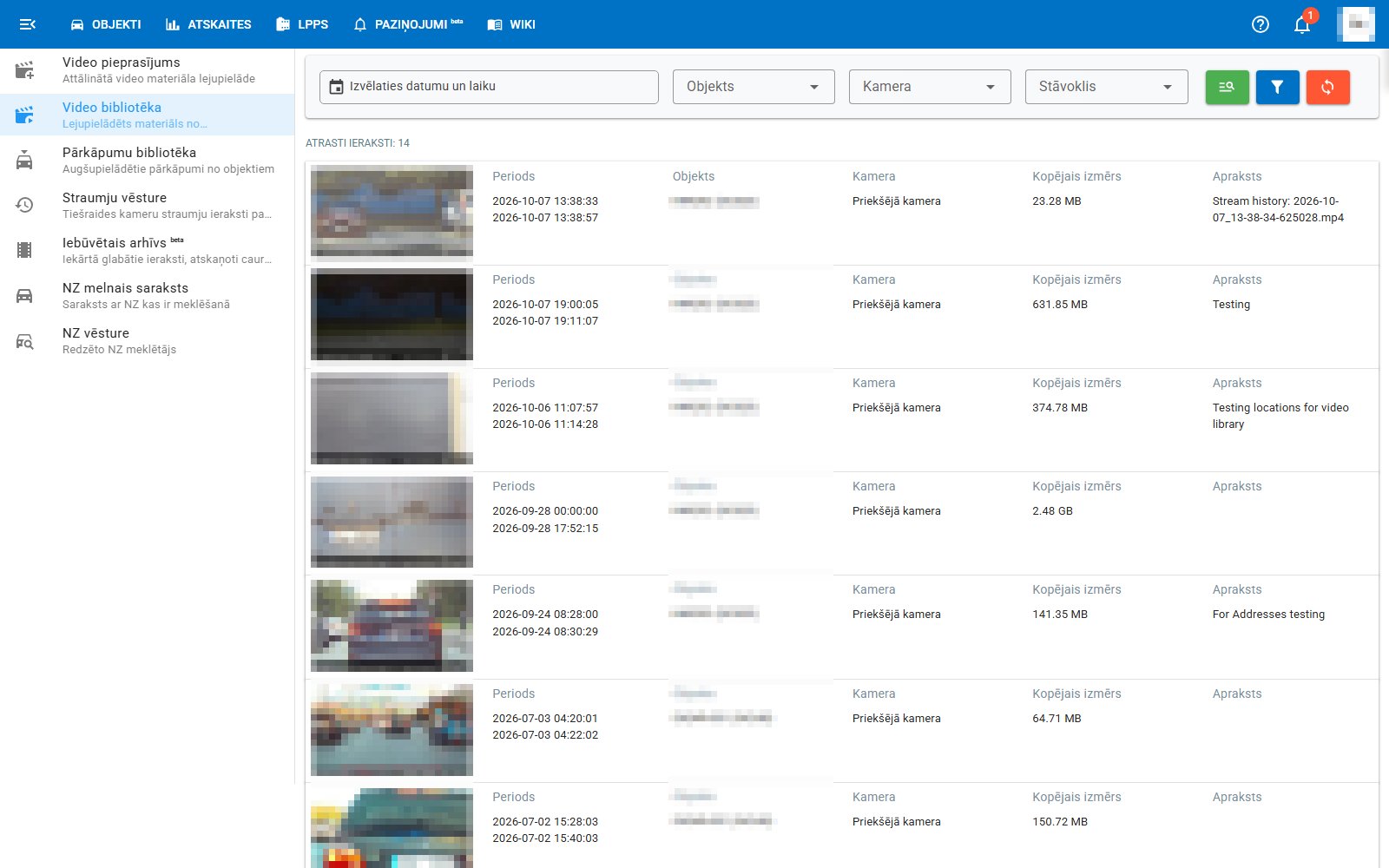Viewport: 1389px width, 868px height.
Task: Open the WIKI page
Action: click(511, 24)
